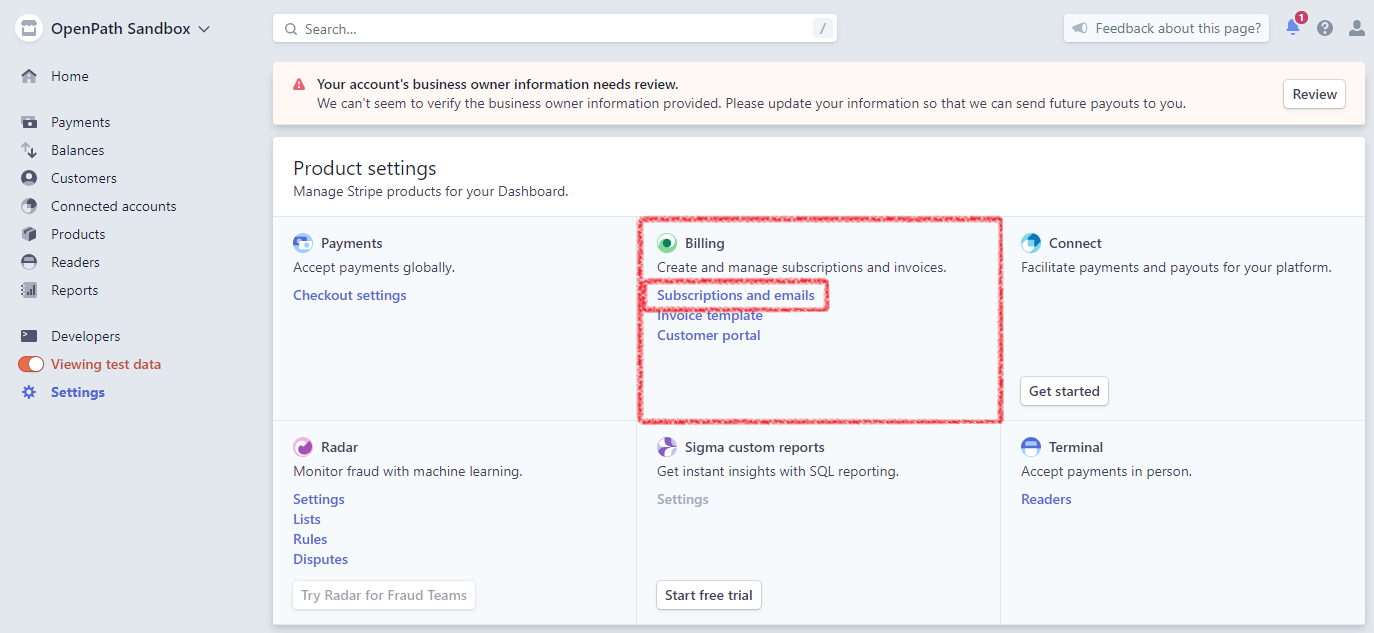Open notifications bell icon
Screen dimensions: 1374x633
pos(1293,28)
